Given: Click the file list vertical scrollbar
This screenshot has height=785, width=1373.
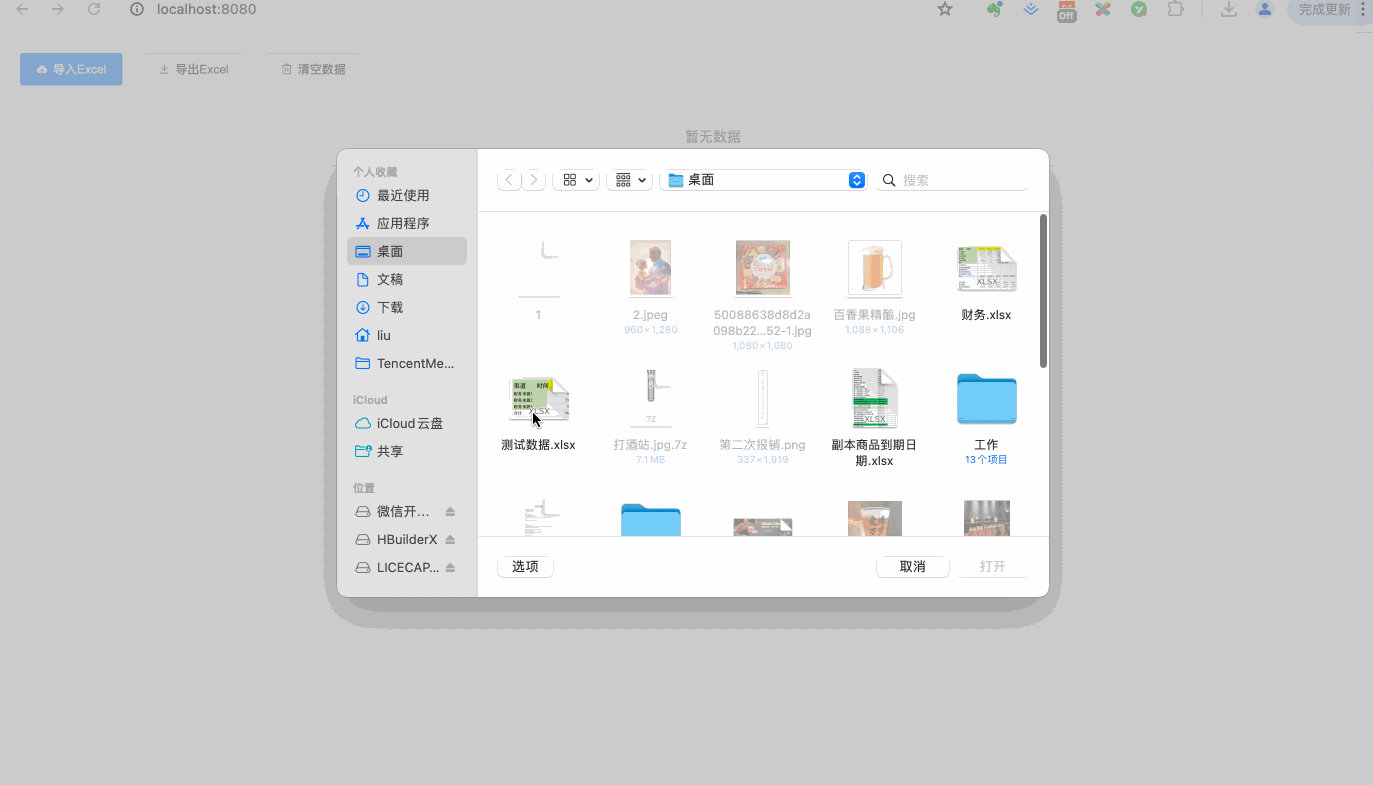Looking at the screenshot, I should (1043, 290).
